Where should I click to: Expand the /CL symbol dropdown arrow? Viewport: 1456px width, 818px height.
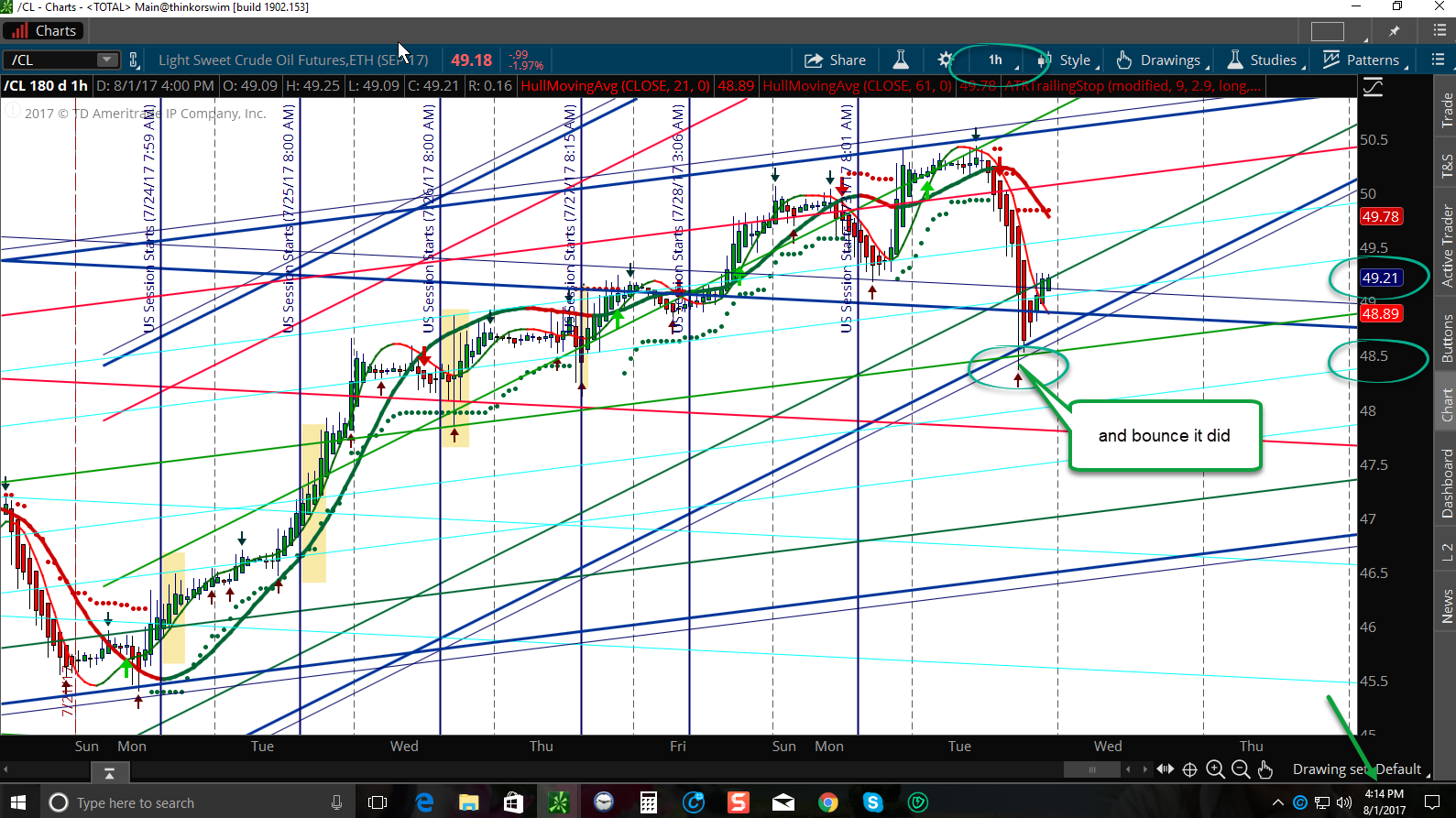[x=108, y=60]
